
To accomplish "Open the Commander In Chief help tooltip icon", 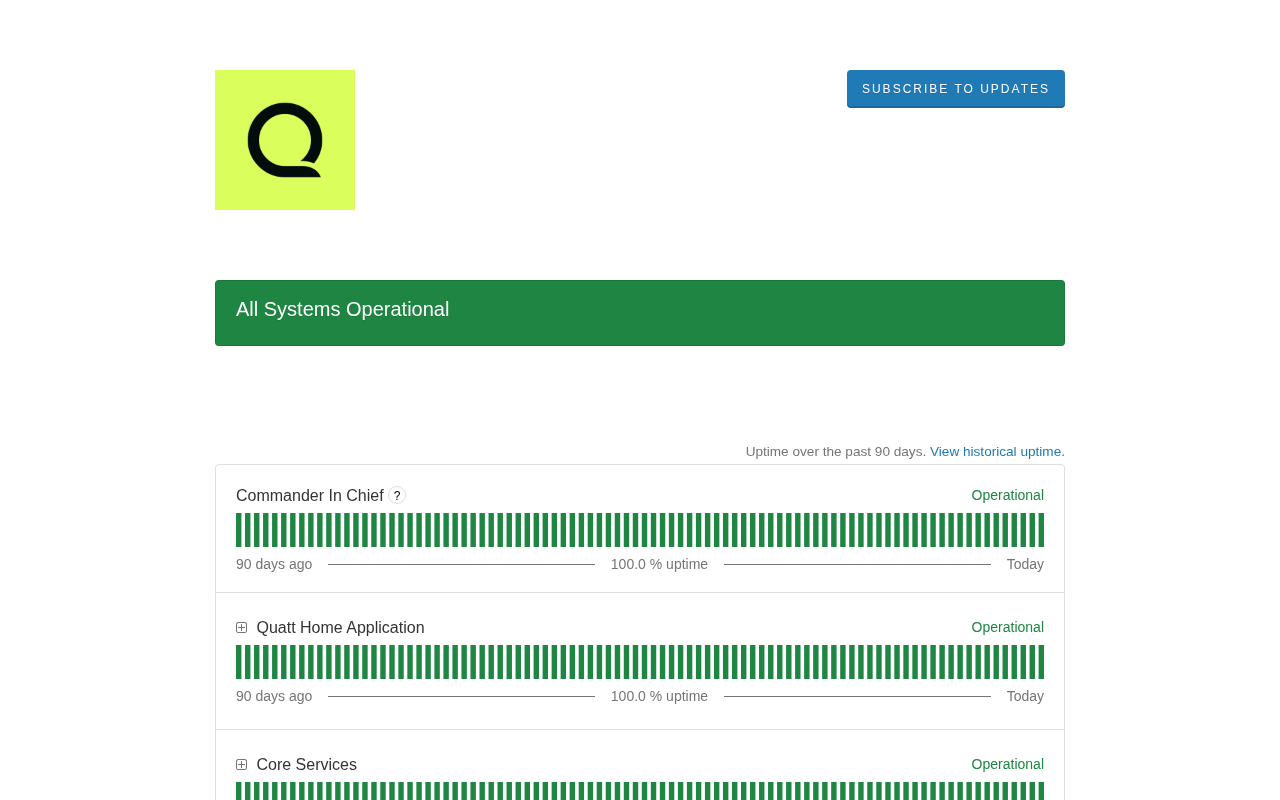I will 397,495.
